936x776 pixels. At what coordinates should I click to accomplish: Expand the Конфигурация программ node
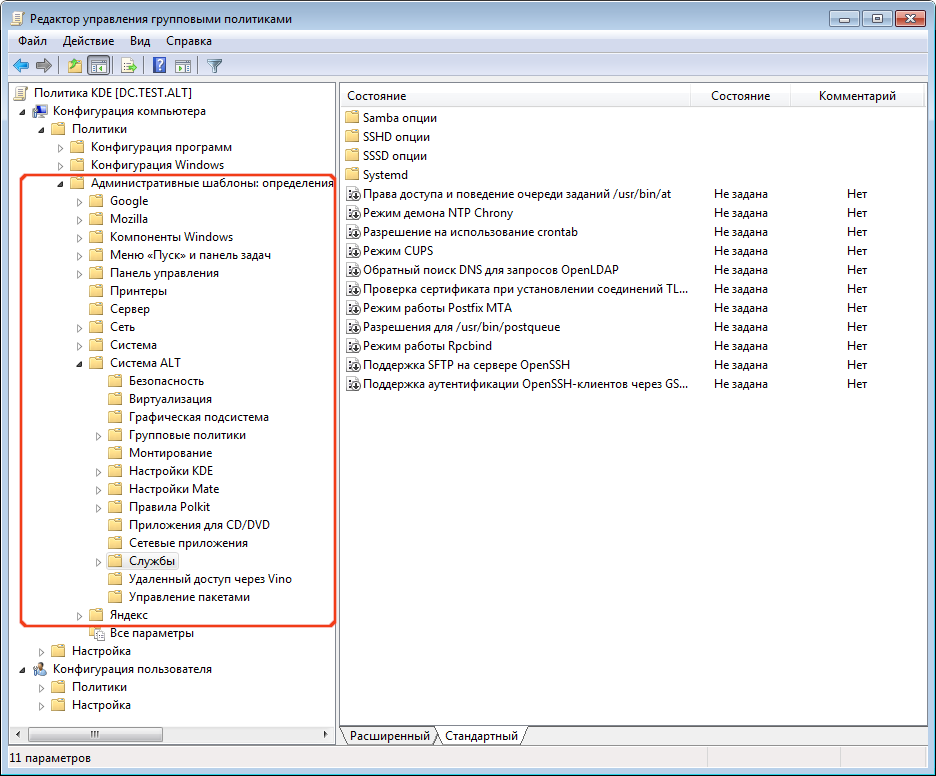pos(60,148)
